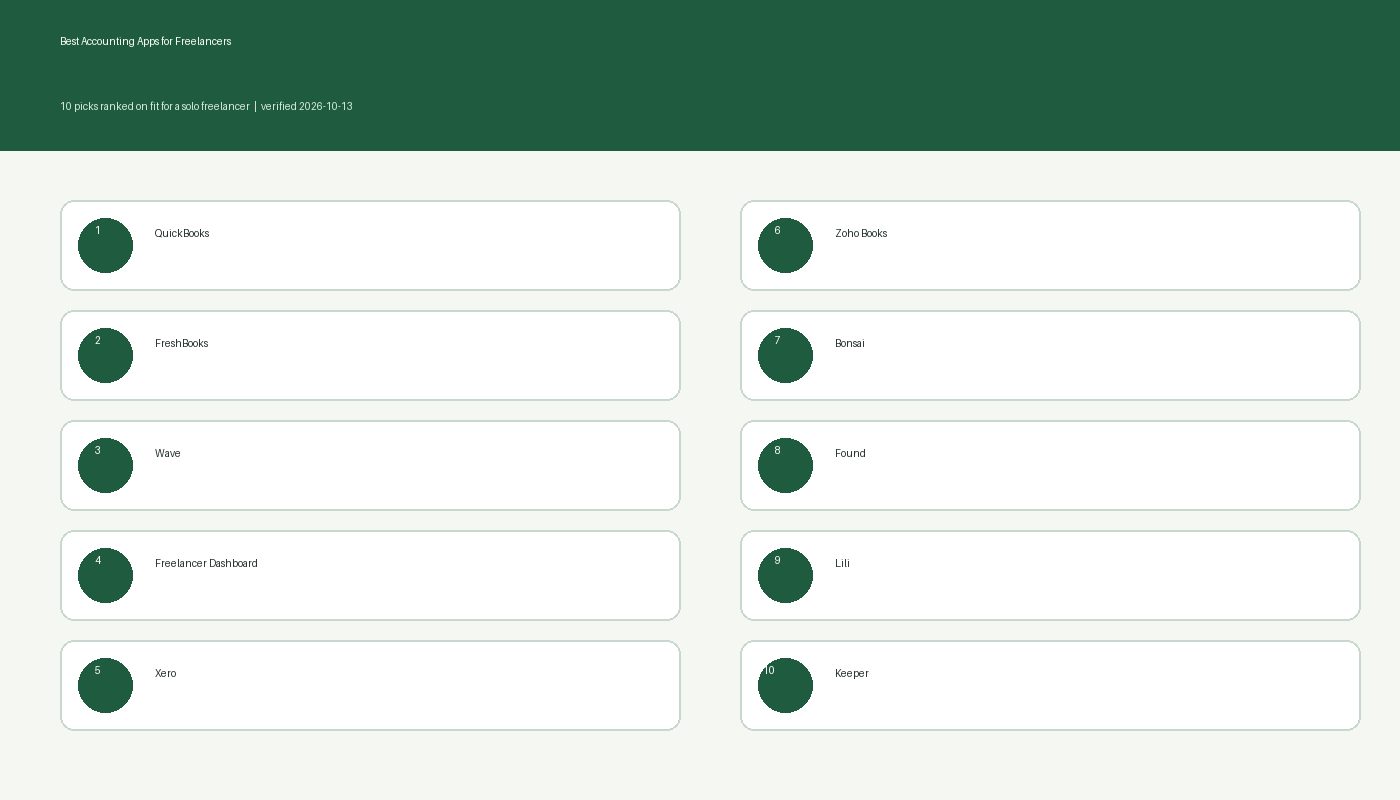Select the Xero entry name
Screen dimensions: 1400x800
pyautogui.click(x=166, y=673)
